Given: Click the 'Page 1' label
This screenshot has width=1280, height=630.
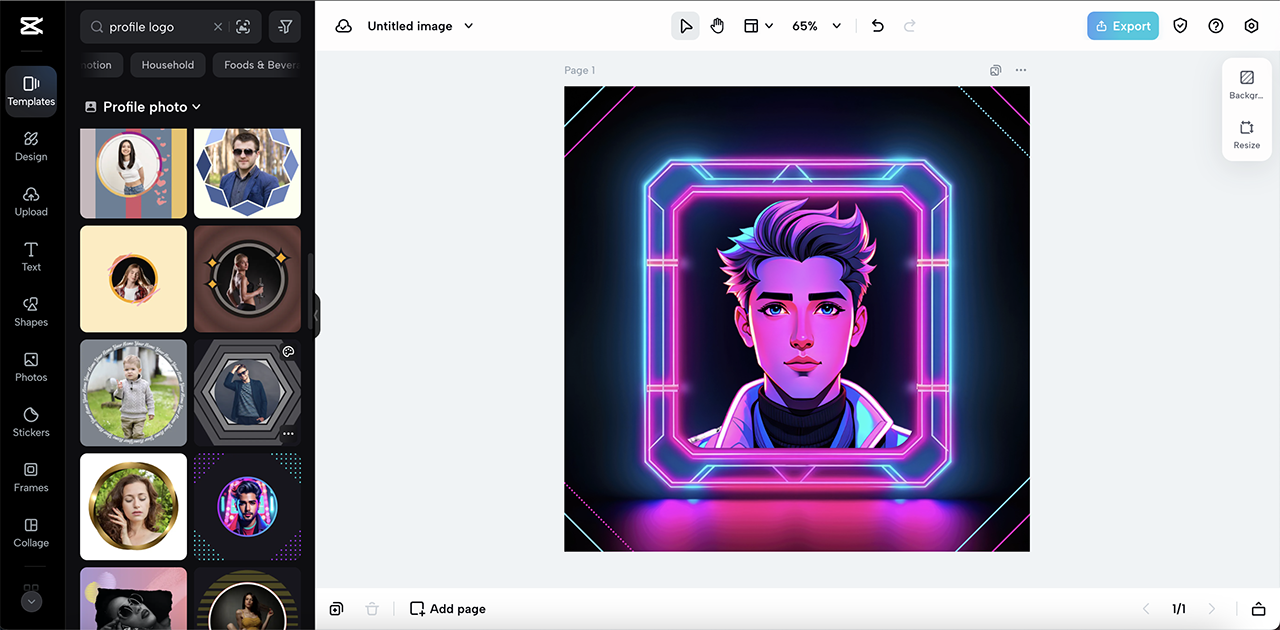Looking at the screenshot, I should pos(580,70).
